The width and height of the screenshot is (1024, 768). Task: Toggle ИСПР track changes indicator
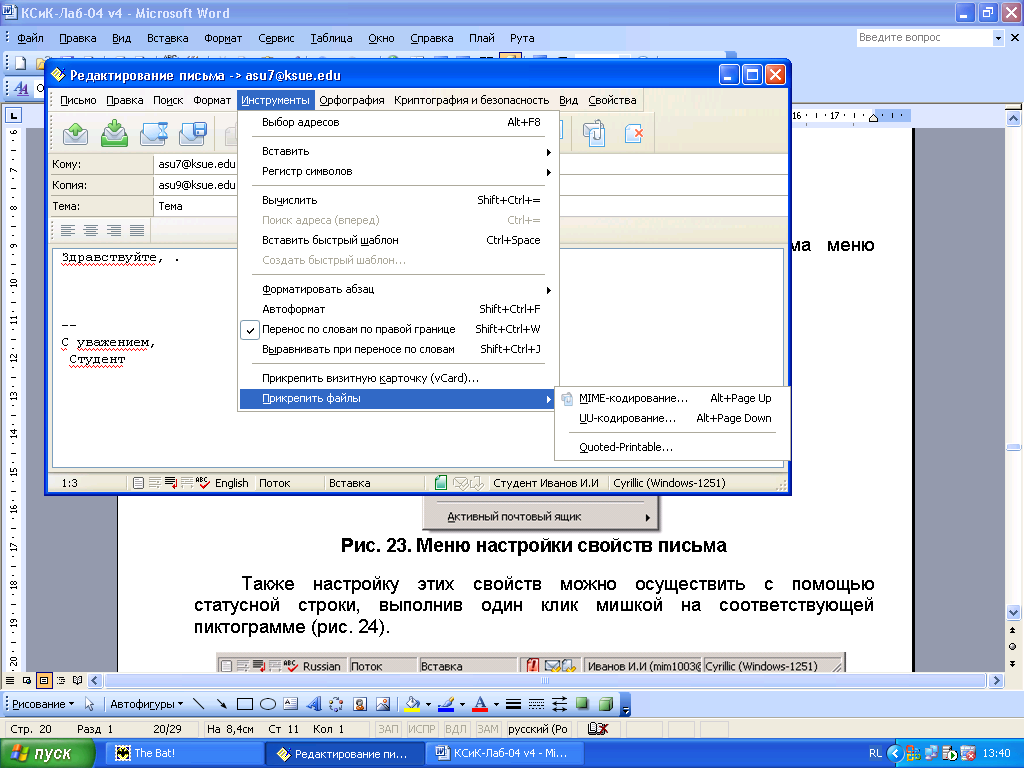422,729
